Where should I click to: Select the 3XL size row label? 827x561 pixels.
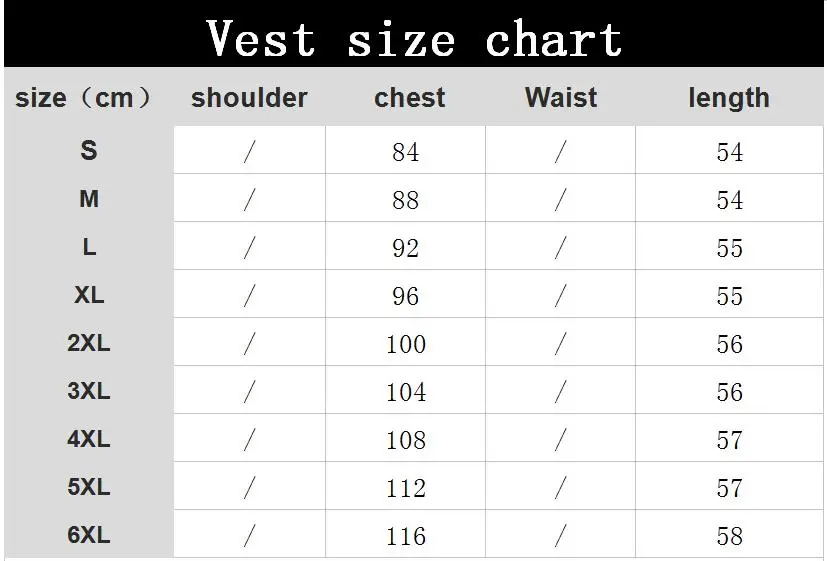click(89, 391)
